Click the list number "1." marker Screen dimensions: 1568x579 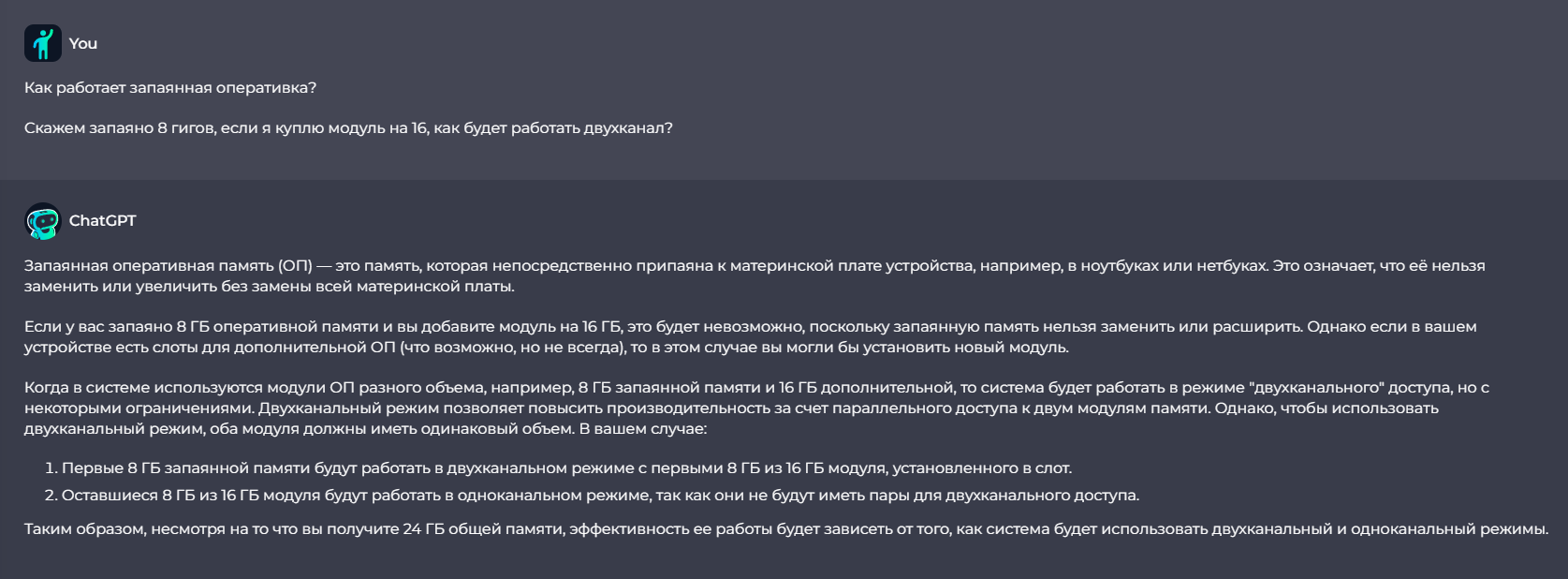(51, 468)
